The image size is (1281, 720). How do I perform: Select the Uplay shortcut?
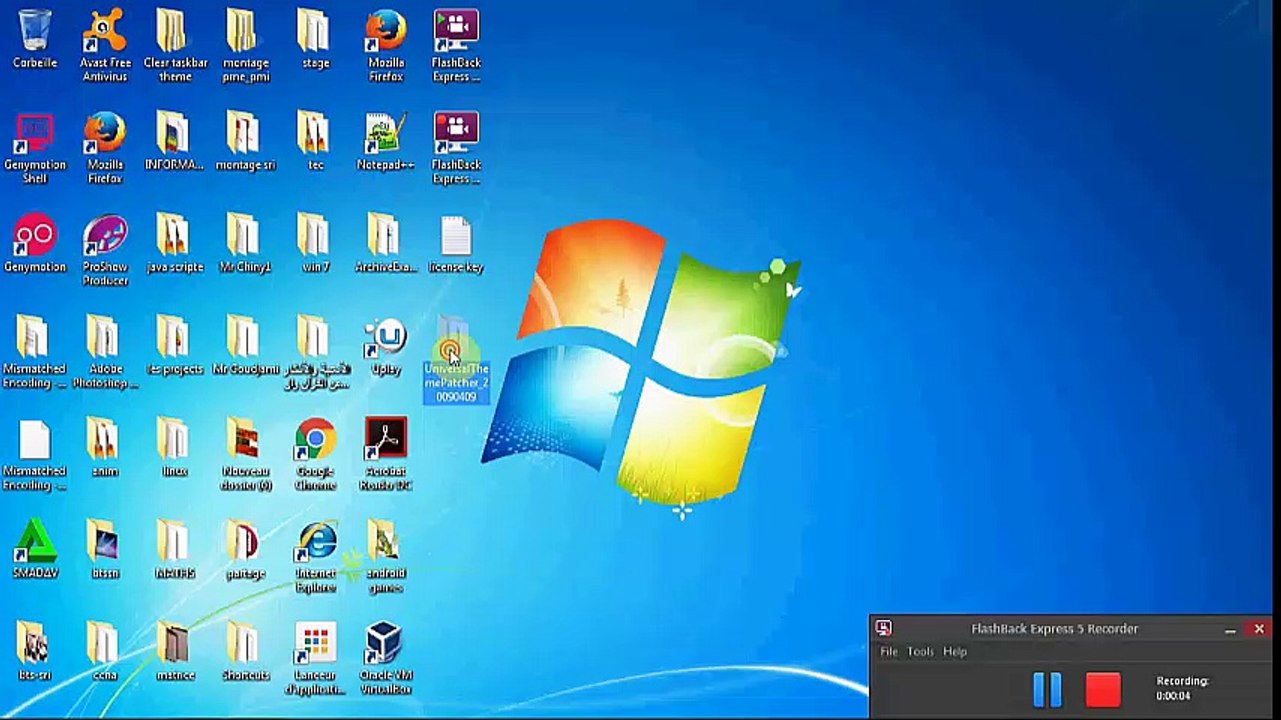click(x=386, y=346)
